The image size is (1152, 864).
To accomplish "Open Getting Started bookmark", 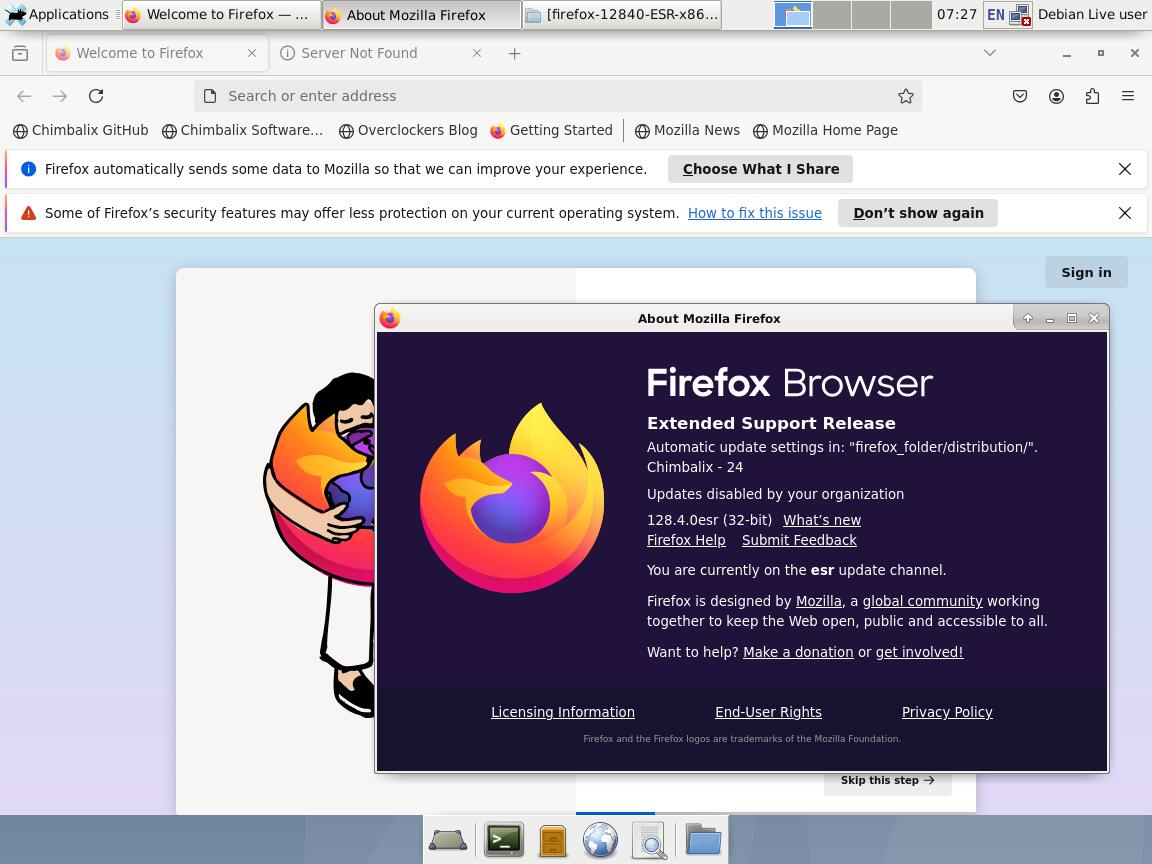I will pos(552,131).
